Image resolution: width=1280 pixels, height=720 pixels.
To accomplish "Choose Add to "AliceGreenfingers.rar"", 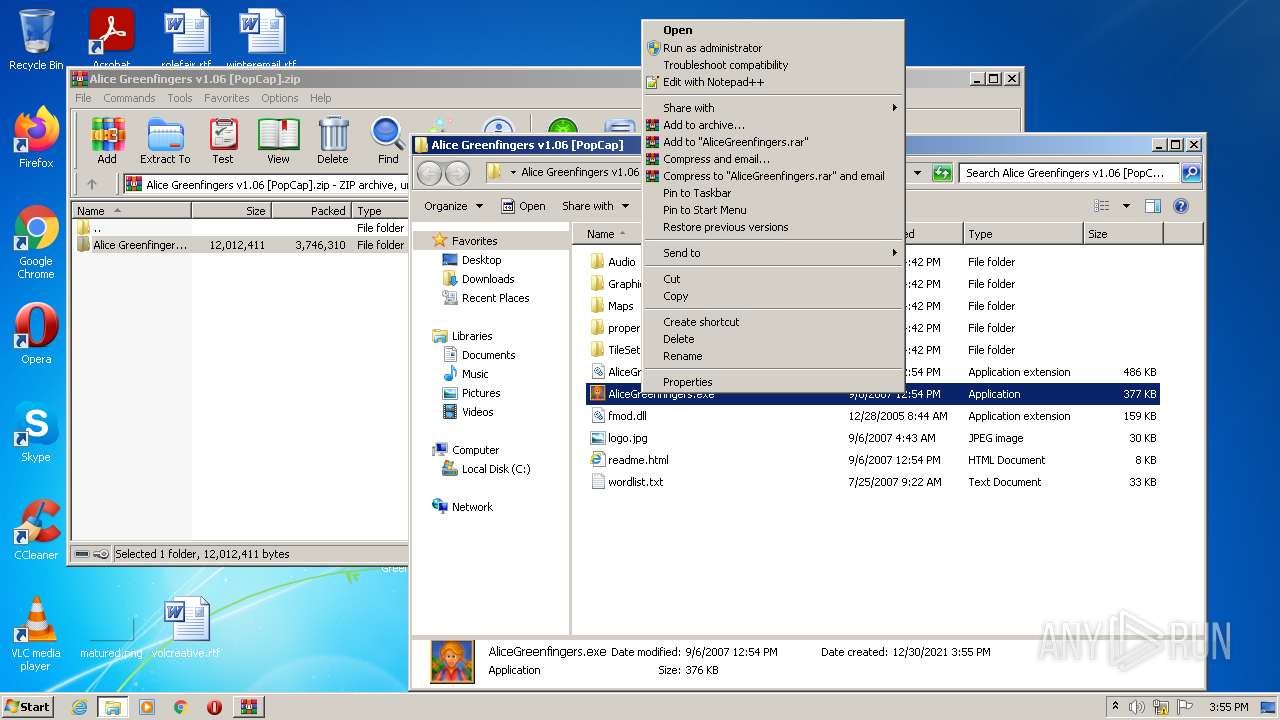I will [735, 142].
